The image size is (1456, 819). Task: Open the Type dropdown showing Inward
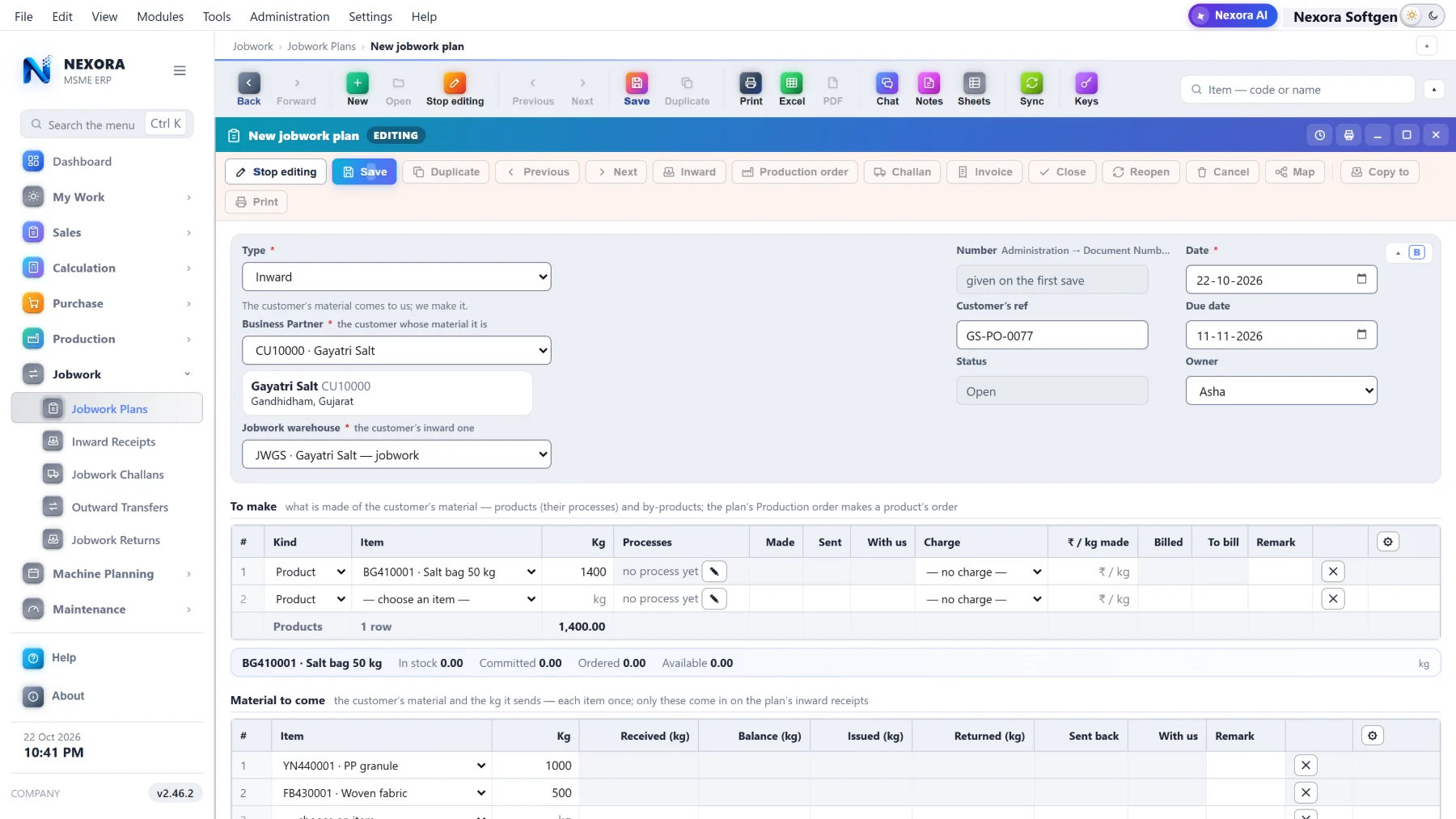(x=396, y=277)
